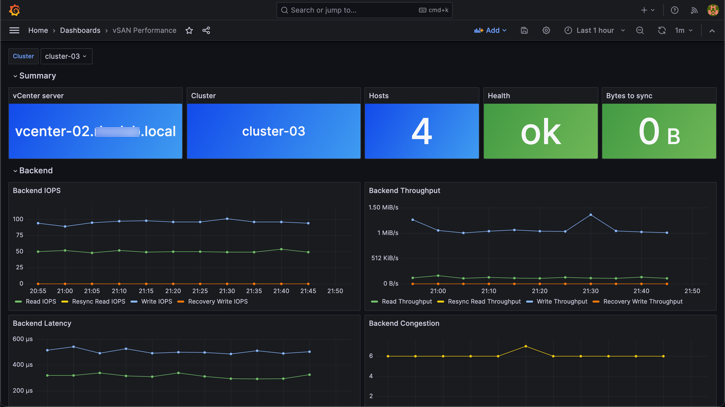Collapse the Summary row
The width and height of the screenshot is (725, 407).
tap(34, 76)
